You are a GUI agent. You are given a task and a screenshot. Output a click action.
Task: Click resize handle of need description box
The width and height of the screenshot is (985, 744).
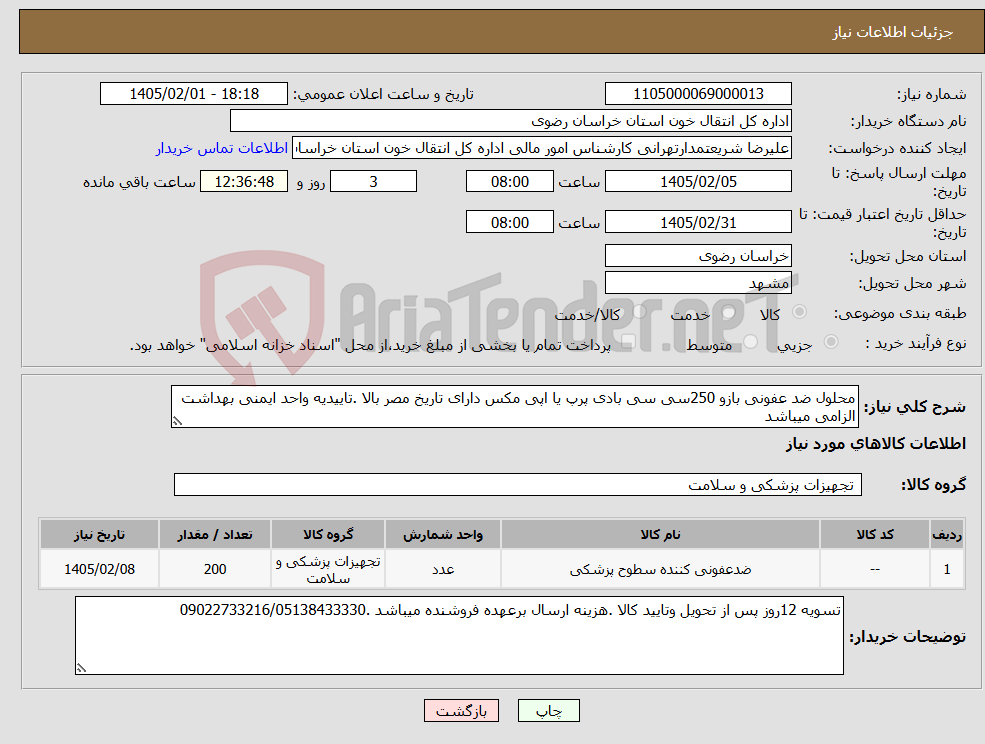coord(177,422)
